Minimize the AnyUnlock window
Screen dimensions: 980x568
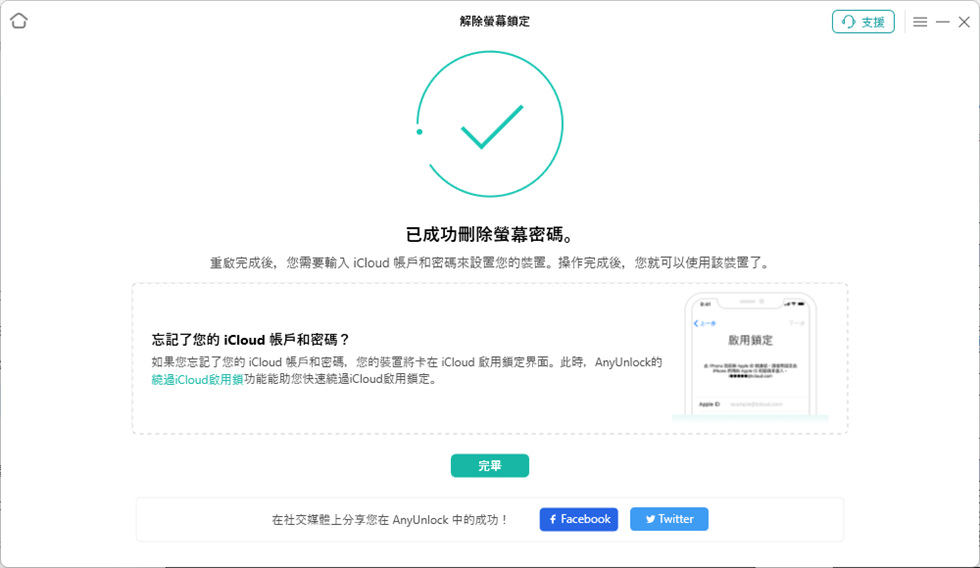942,22
